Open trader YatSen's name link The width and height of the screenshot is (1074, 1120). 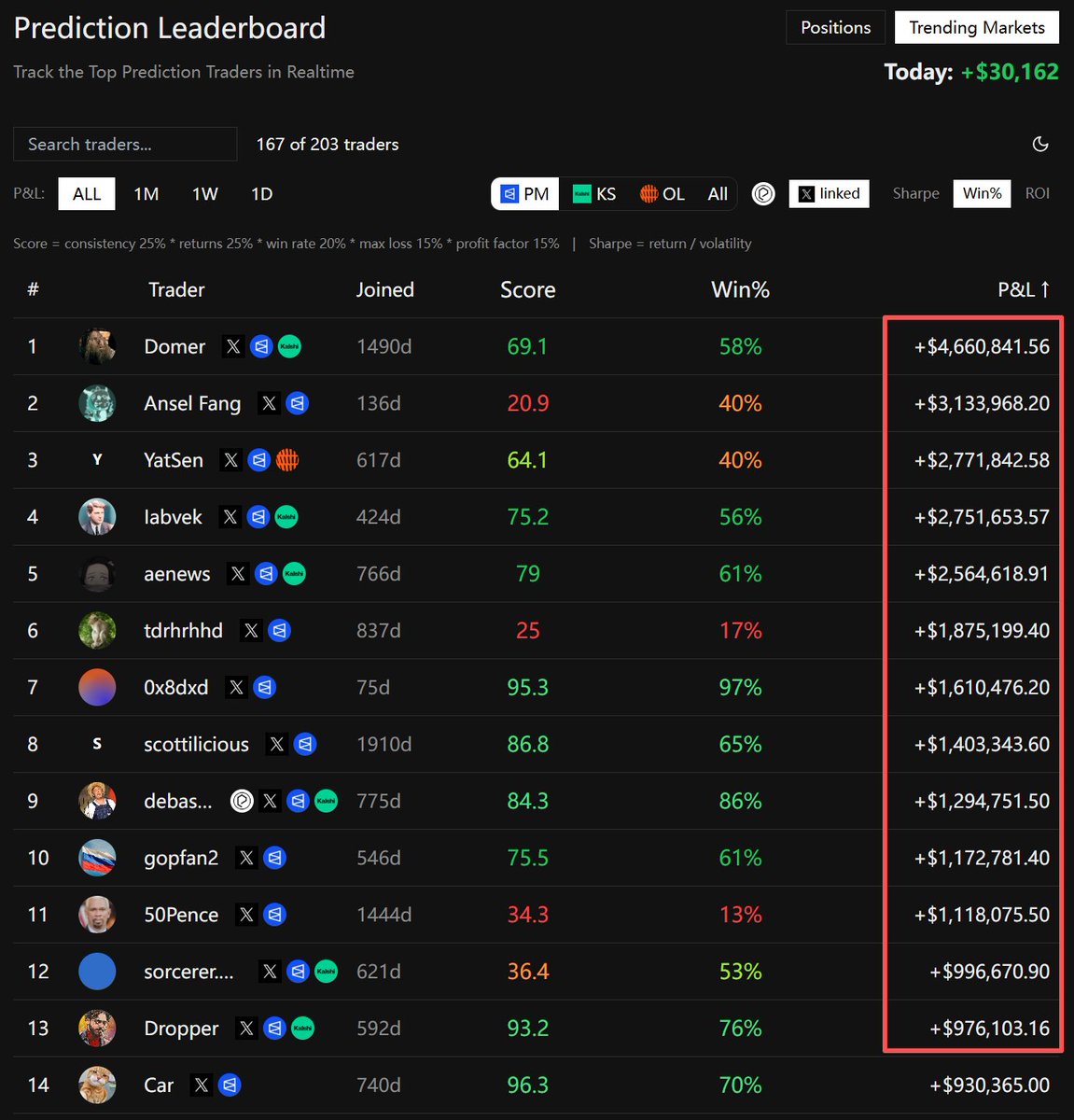click(x=174, y=460)
